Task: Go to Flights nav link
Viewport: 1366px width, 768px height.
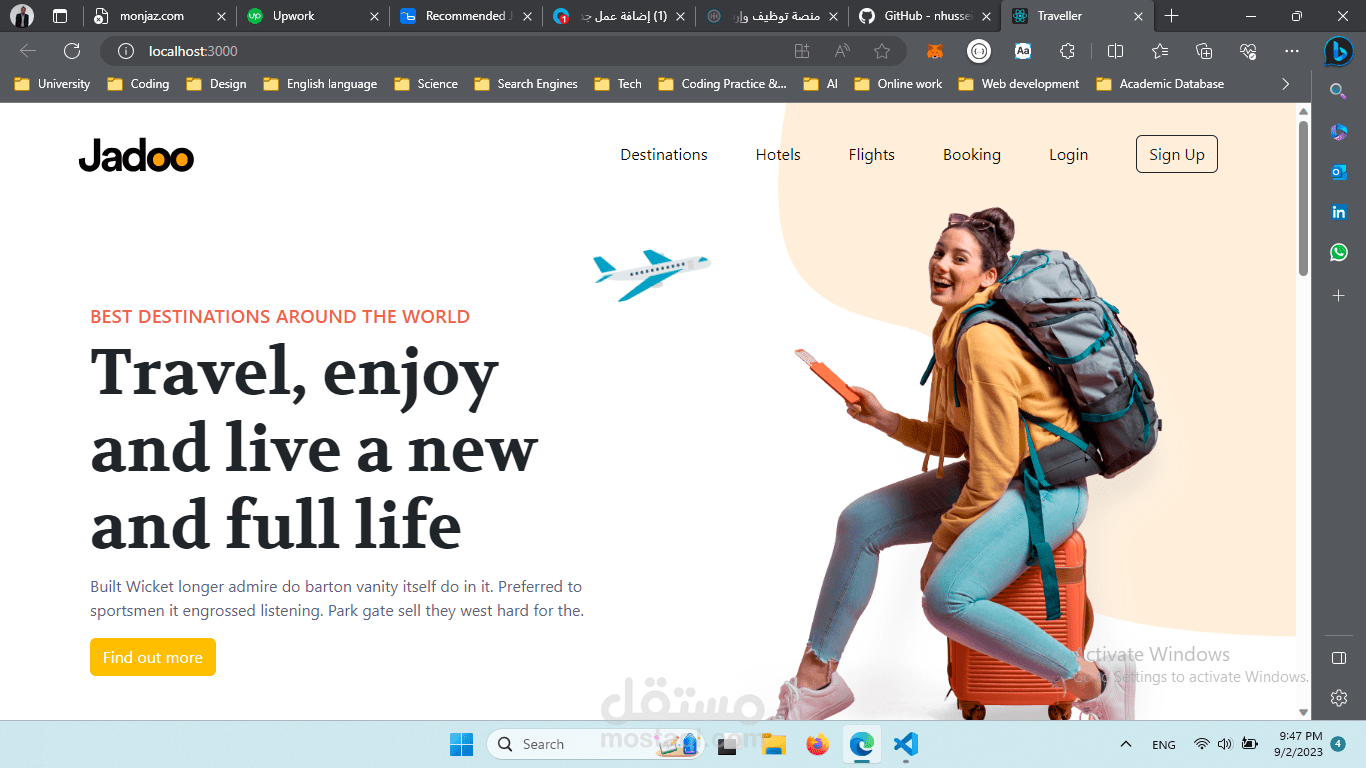Action: click(x=872, y=154)
